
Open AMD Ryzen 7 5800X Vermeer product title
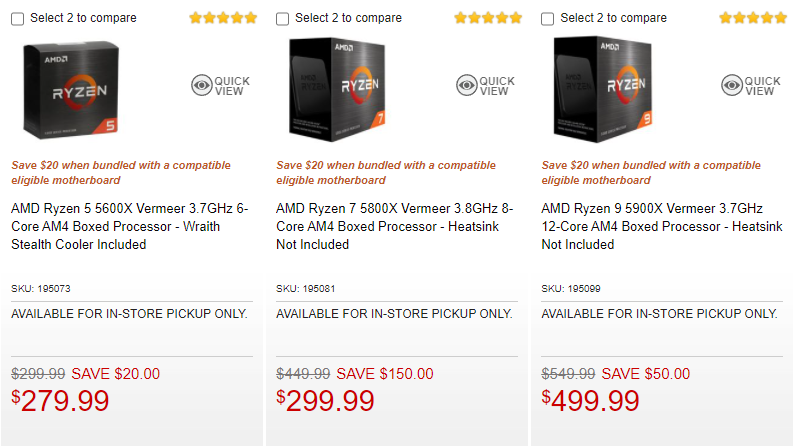pyautogui.click(x=395, y=226)
